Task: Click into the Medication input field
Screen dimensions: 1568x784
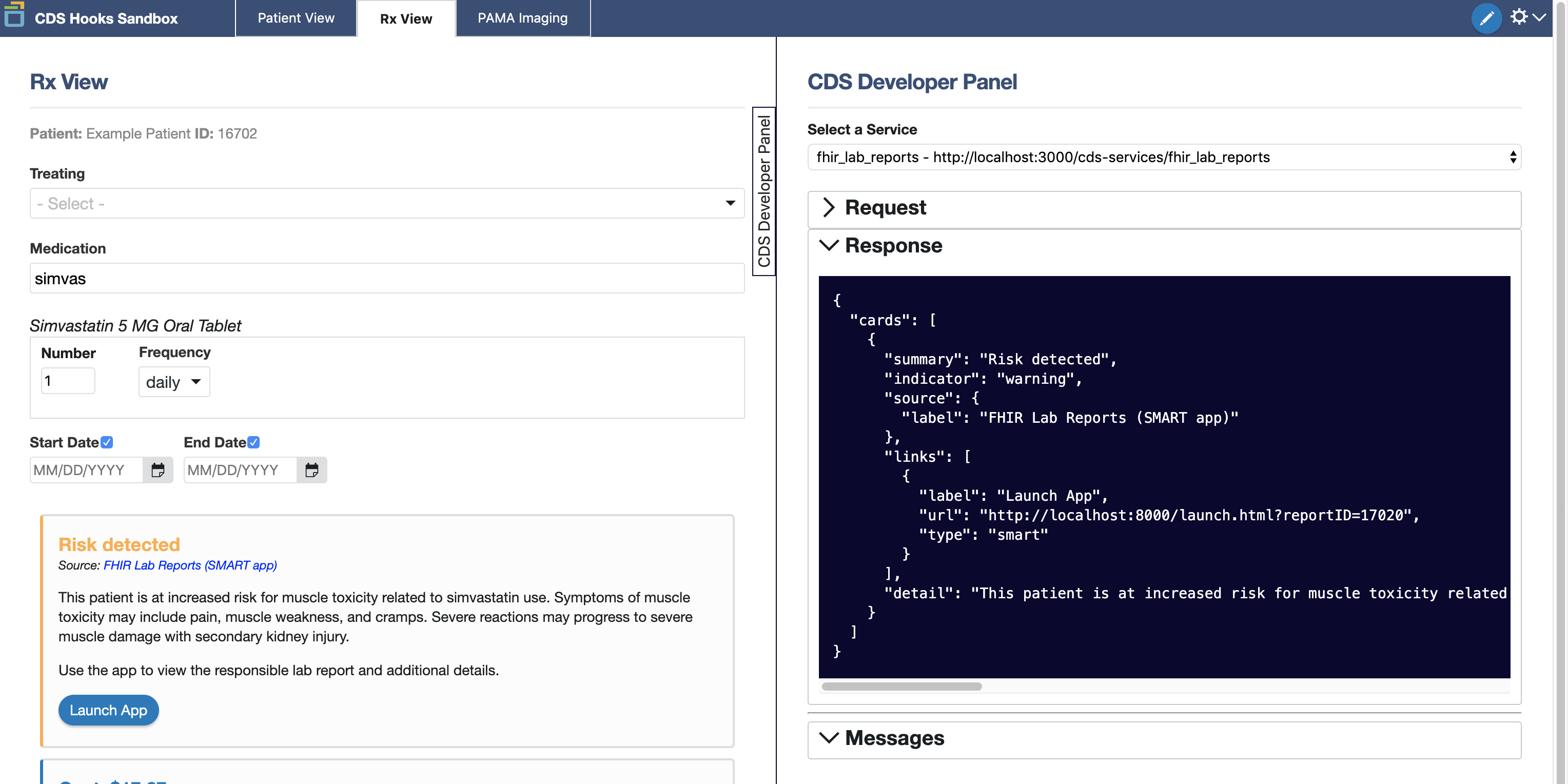Action: point(386,279)
